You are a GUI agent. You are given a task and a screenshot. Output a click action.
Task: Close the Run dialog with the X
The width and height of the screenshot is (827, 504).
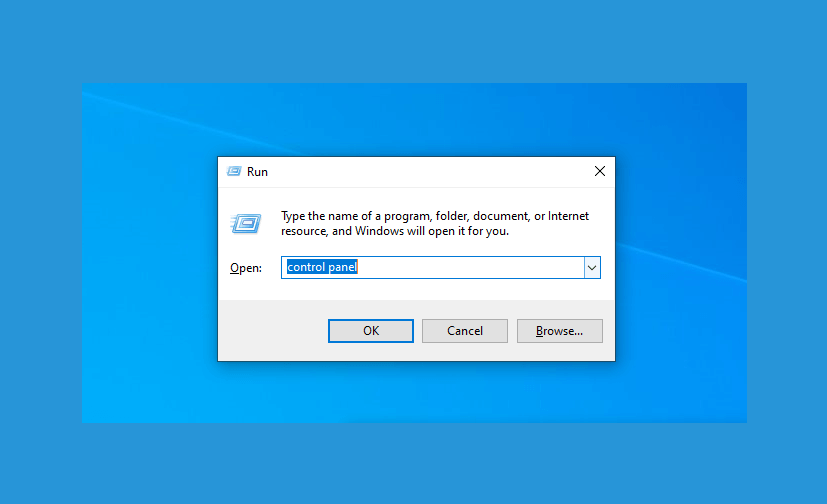pyautogui.click(x=600, y=171)
